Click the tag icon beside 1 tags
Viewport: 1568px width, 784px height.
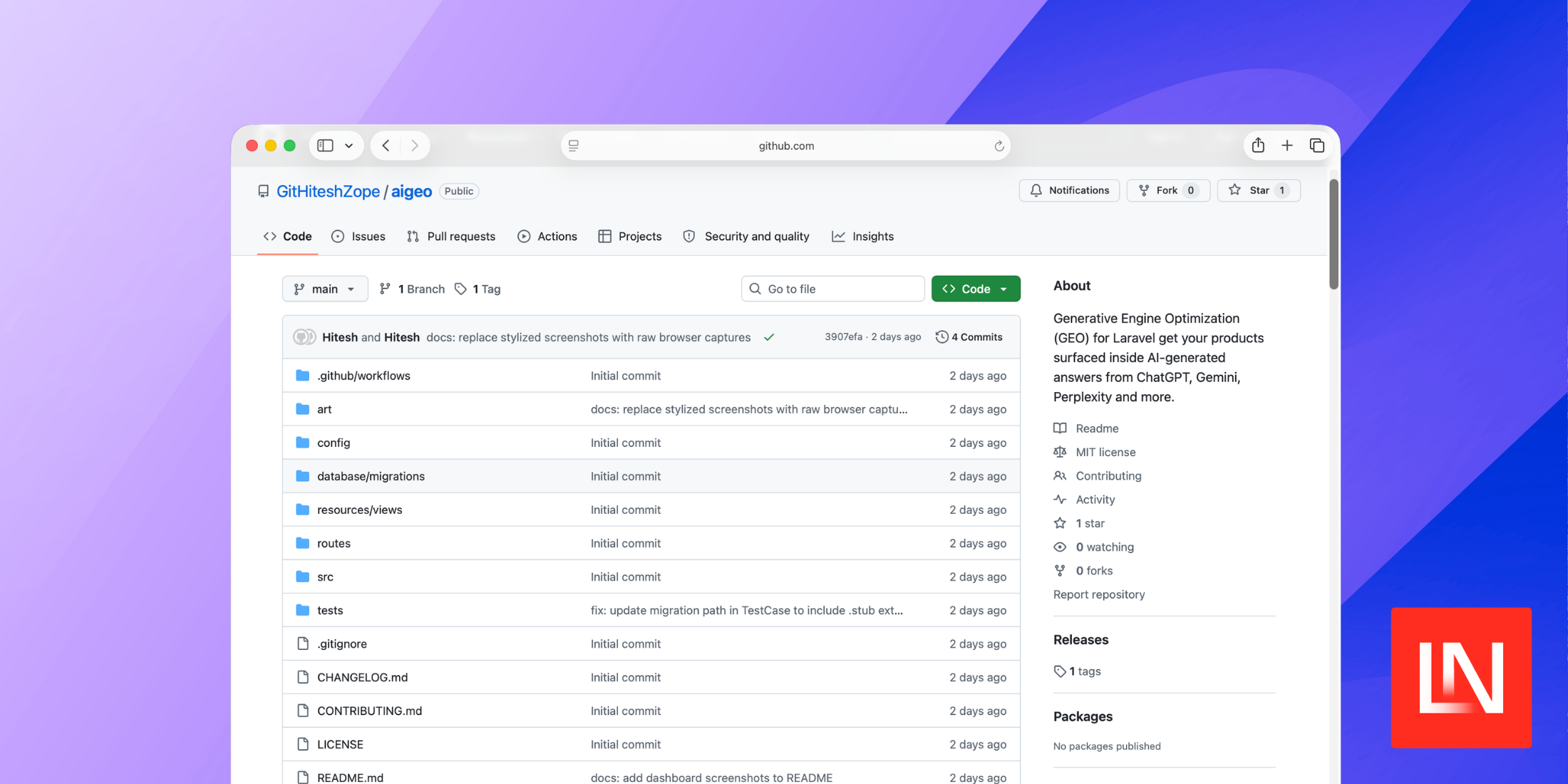[1060, 671]
